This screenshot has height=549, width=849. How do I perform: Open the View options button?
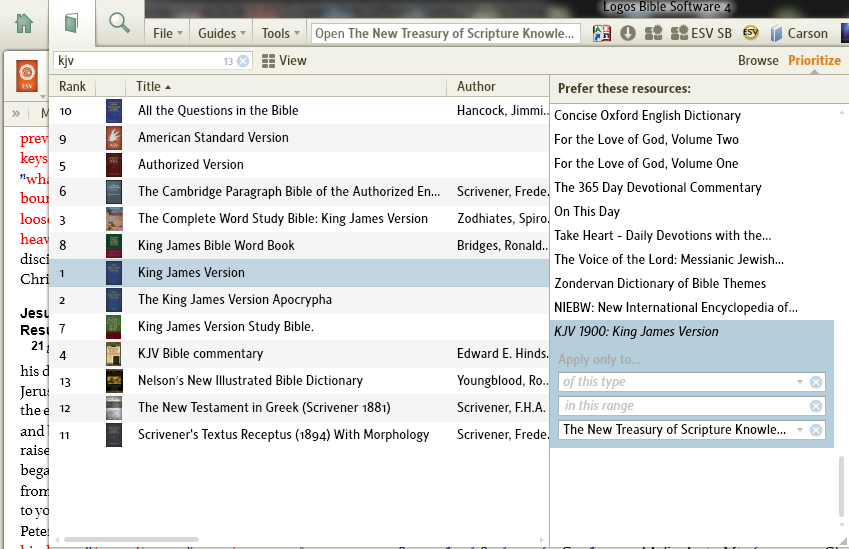[x=284, y=61]
